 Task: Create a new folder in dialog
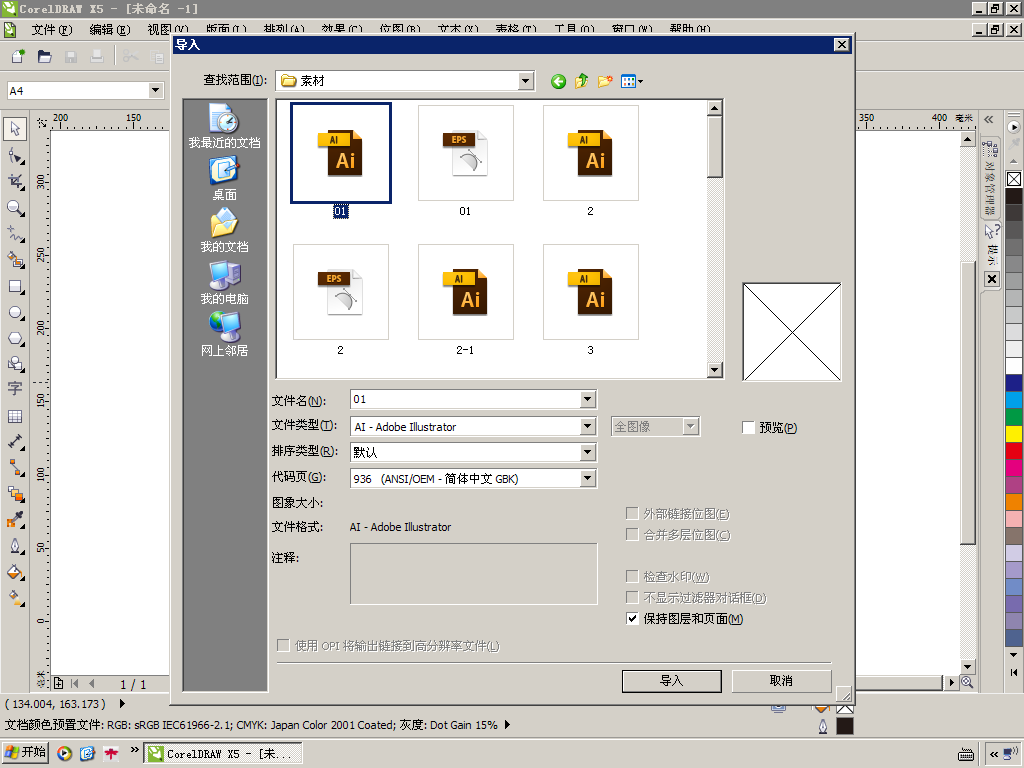[605, 81]
